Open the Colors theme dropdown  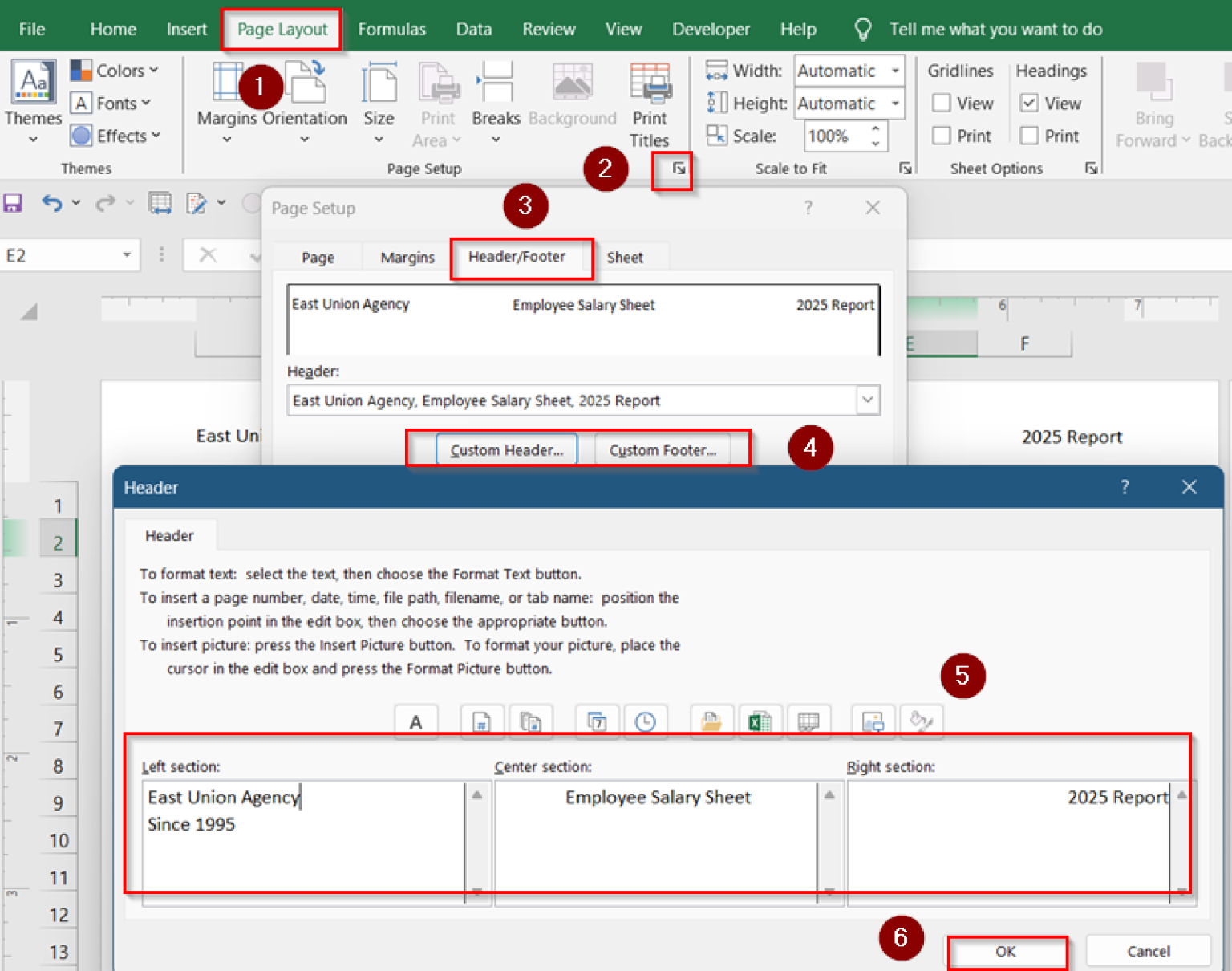click(x=115, y=71)
